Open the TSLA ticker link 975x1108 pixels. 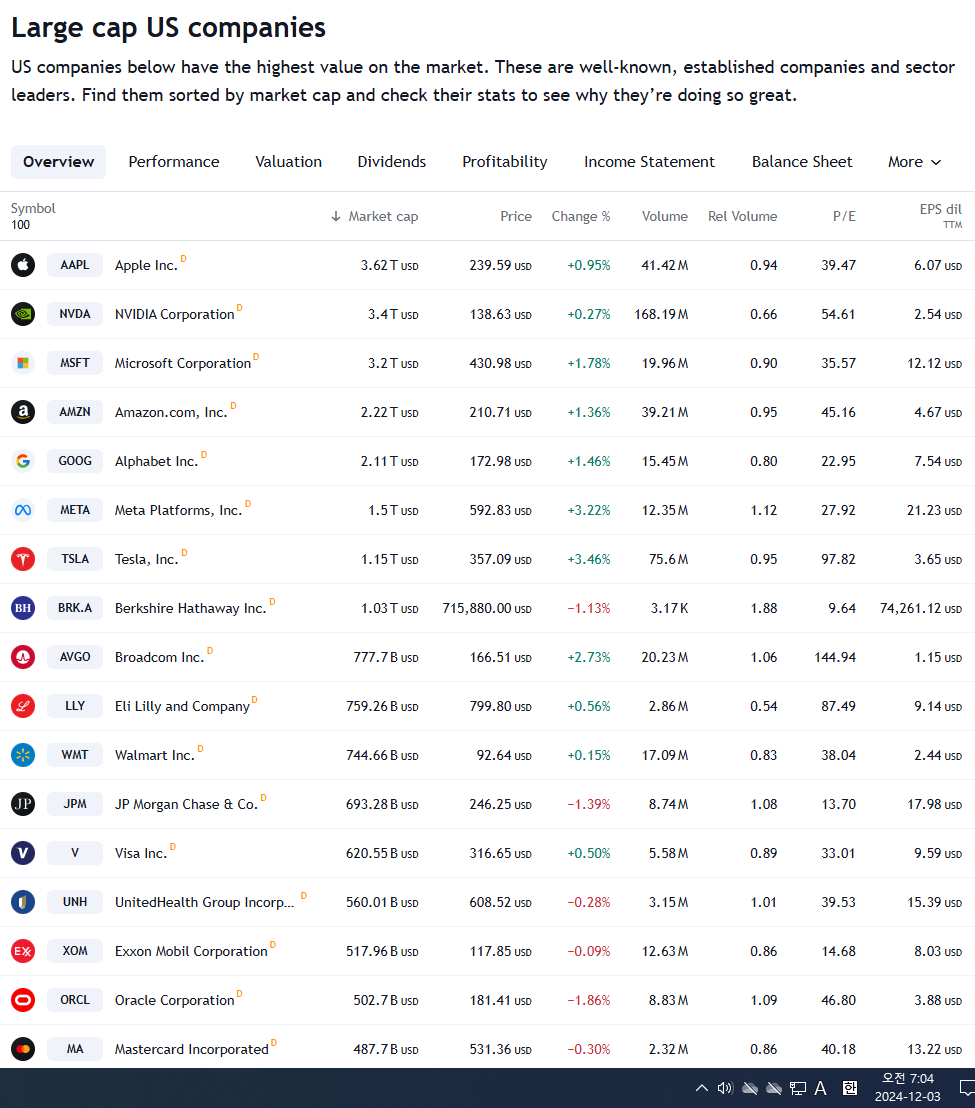75,559
